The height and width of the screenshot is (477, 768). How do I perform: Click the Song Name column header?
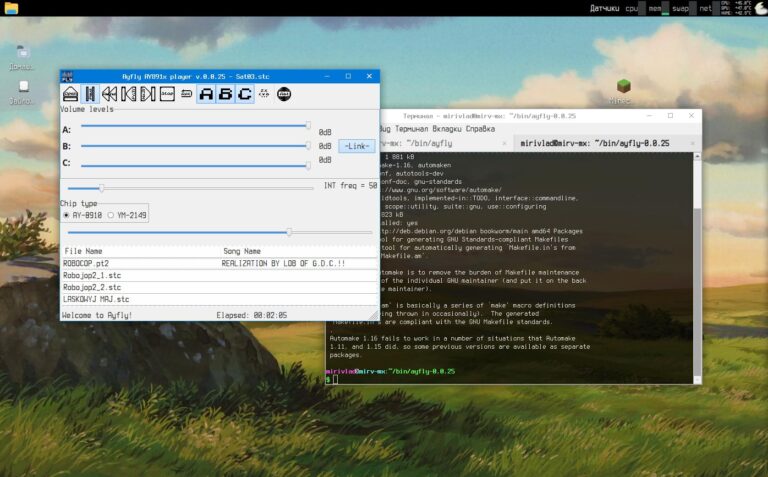point(242,251)
